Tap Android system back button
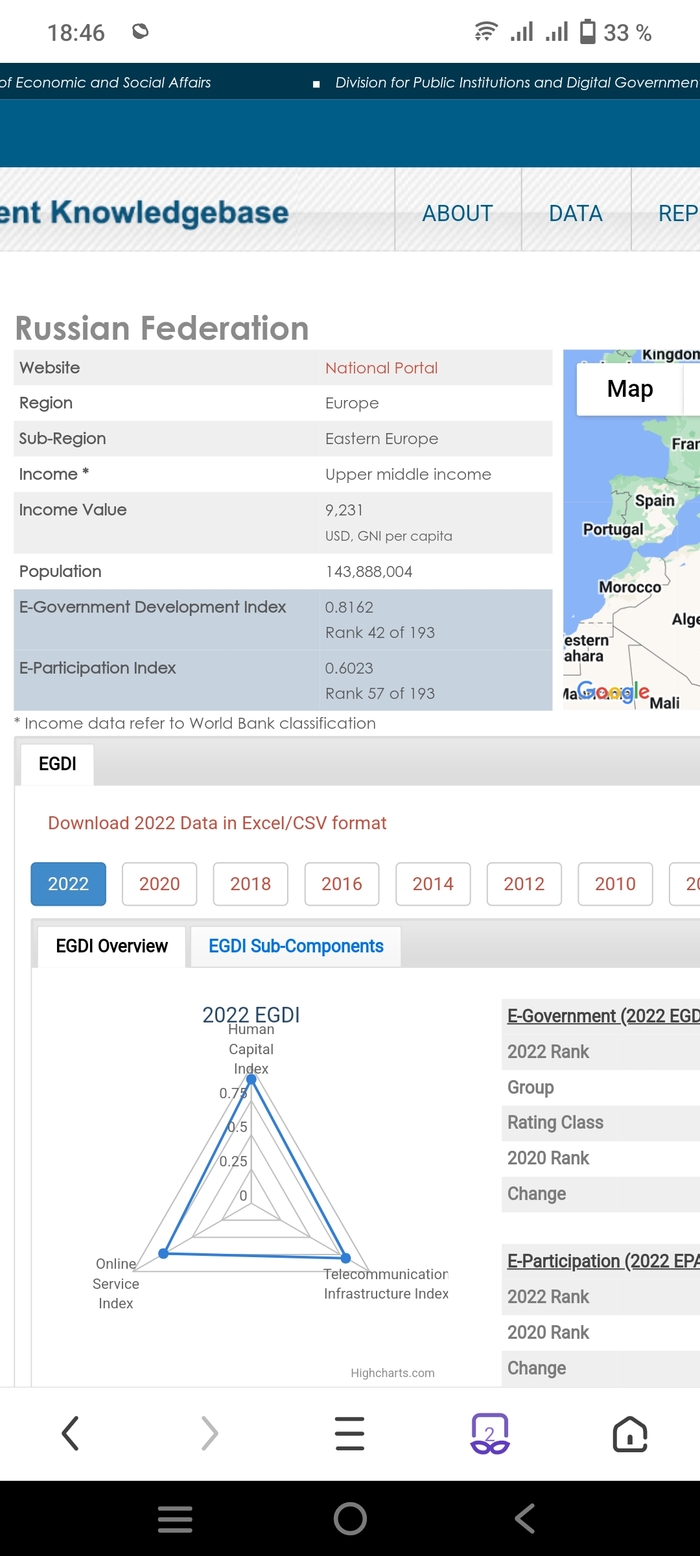Image resolution: width=700 pixels, height=1556 pixels. coord(525,1519)
